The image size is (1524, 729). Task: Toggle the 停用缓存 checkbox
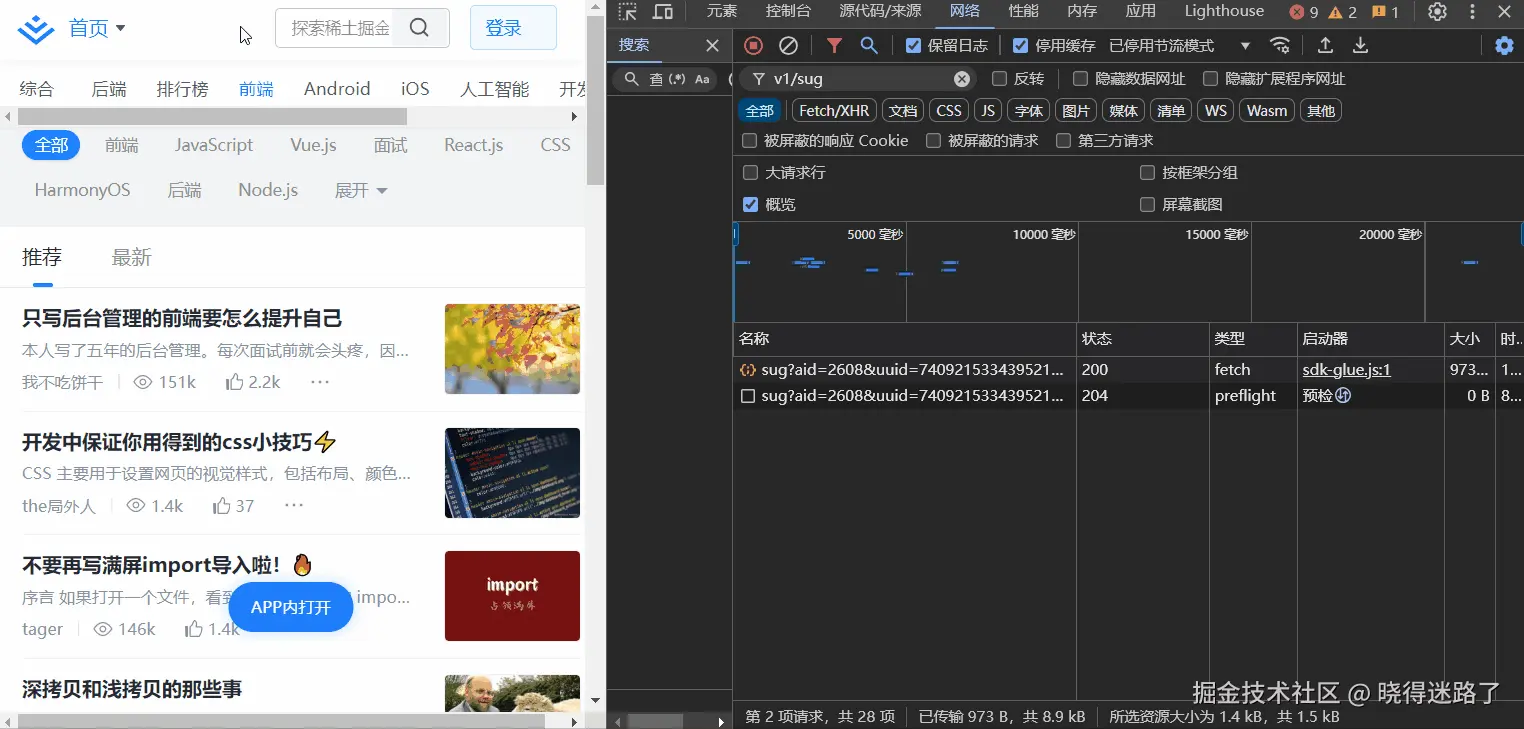(1020, 45)
